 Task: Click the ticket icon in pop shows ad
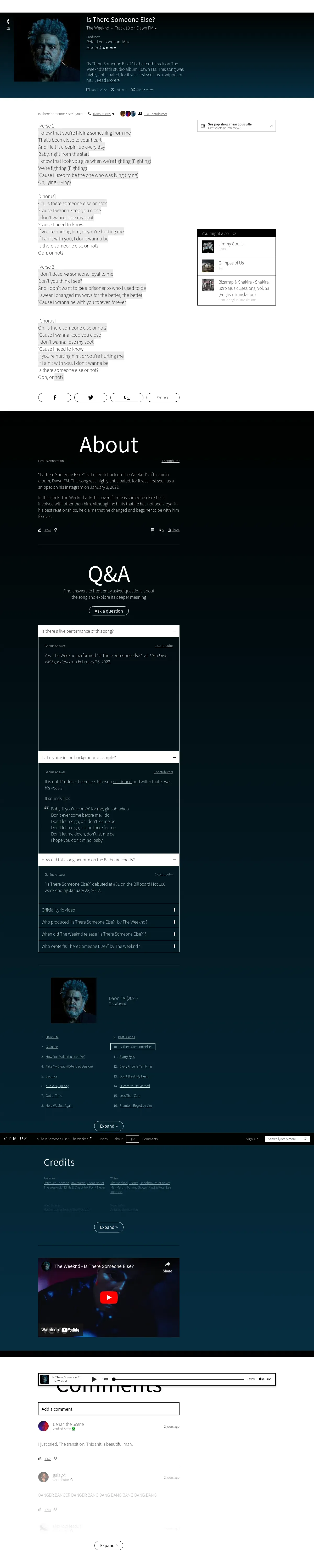[203, 126]
